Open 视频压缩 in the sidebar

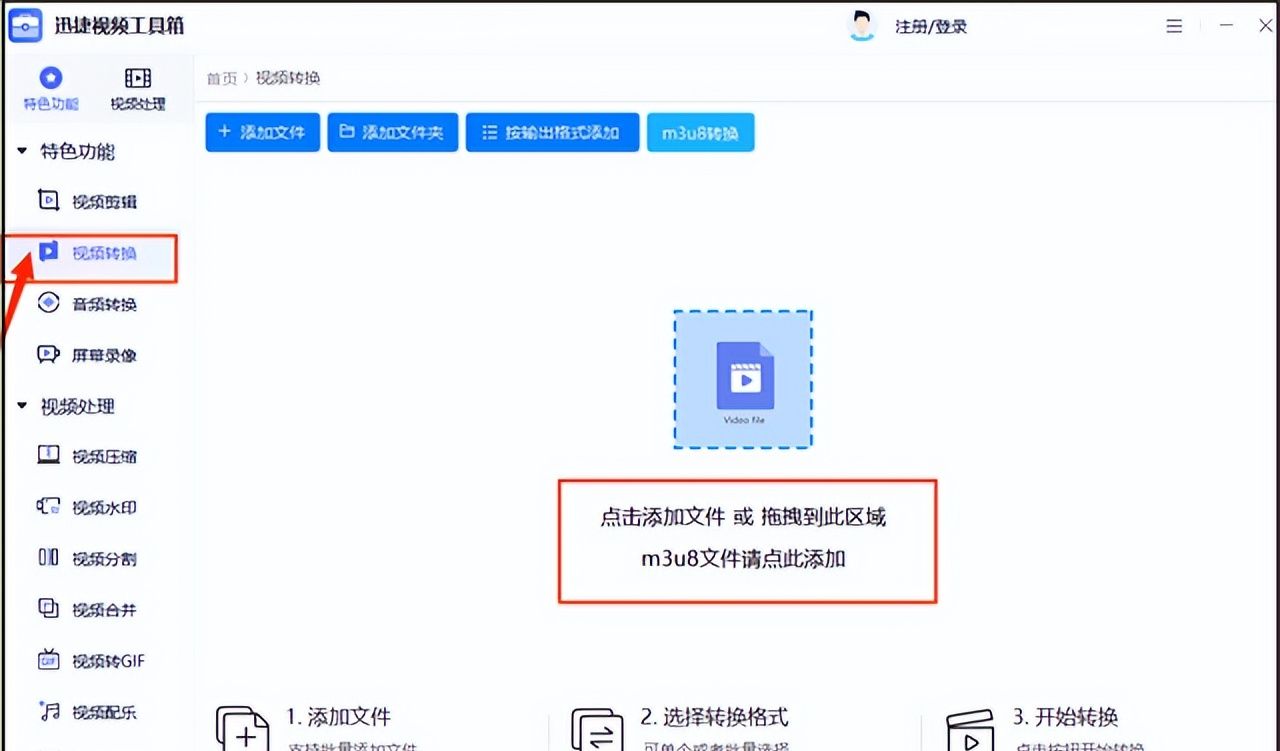(88, 457)
